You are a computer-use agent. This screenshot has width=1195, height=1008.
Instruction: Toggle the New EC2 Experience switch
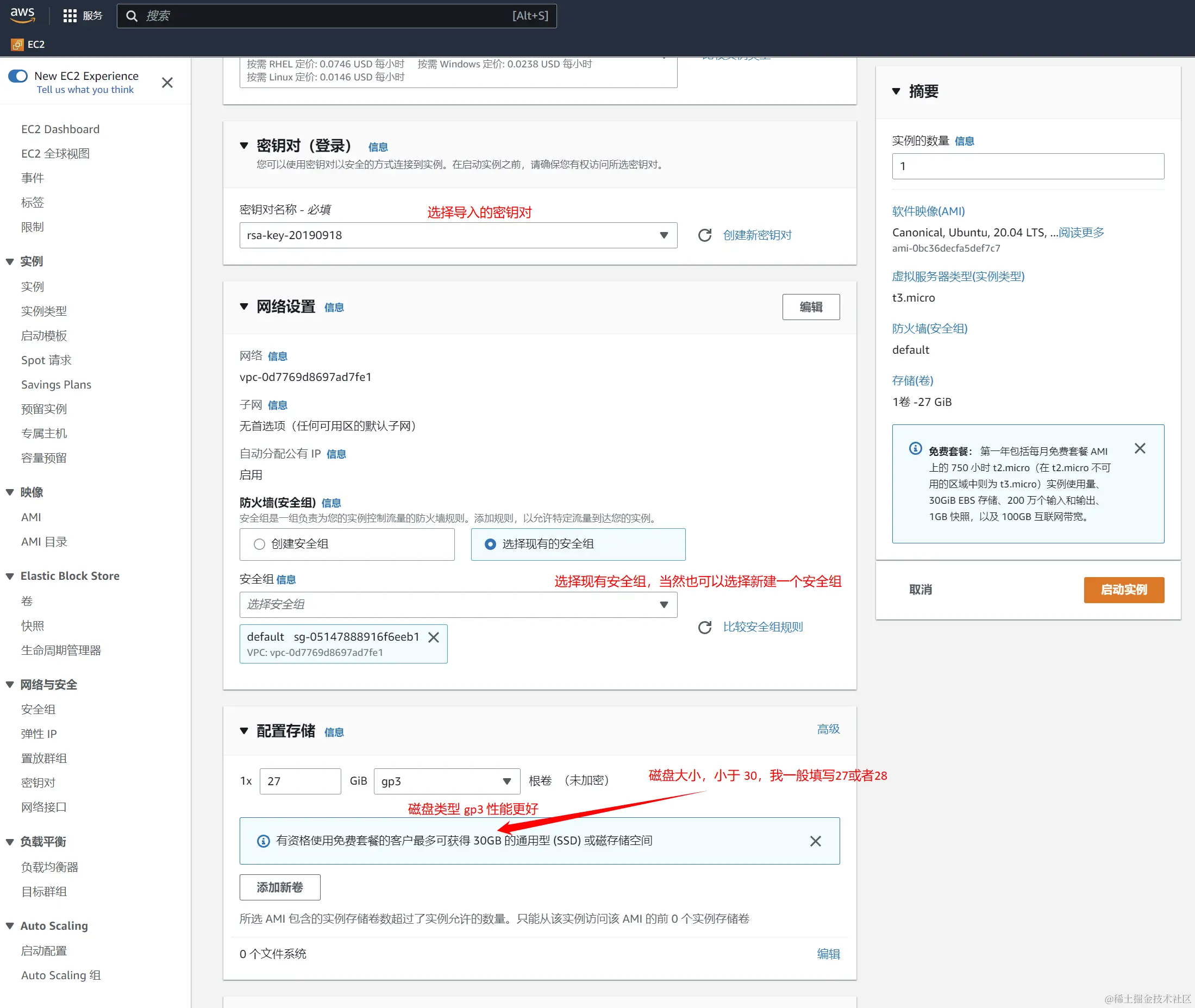pyautogui.click(x=18, y=76)
